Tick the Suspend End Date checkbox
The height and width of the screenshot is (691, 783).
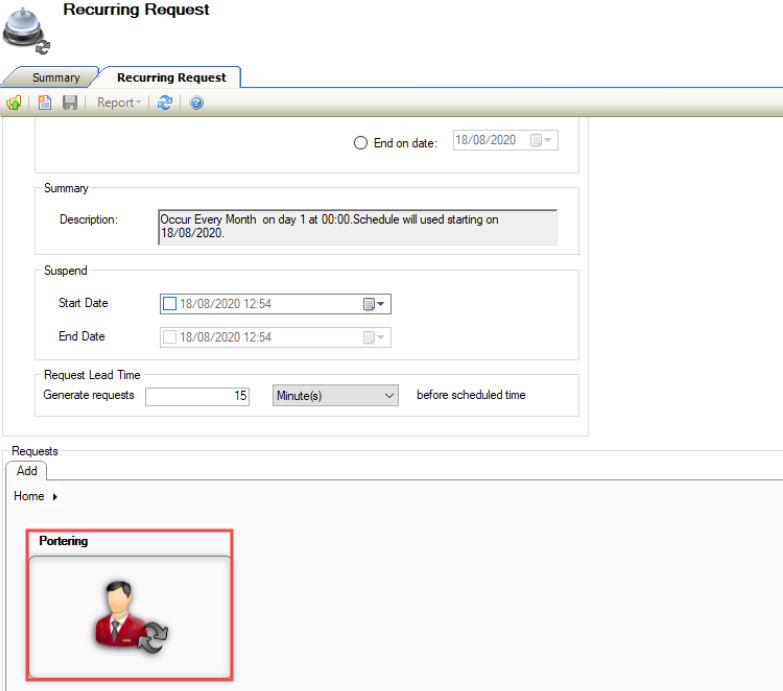169,337
